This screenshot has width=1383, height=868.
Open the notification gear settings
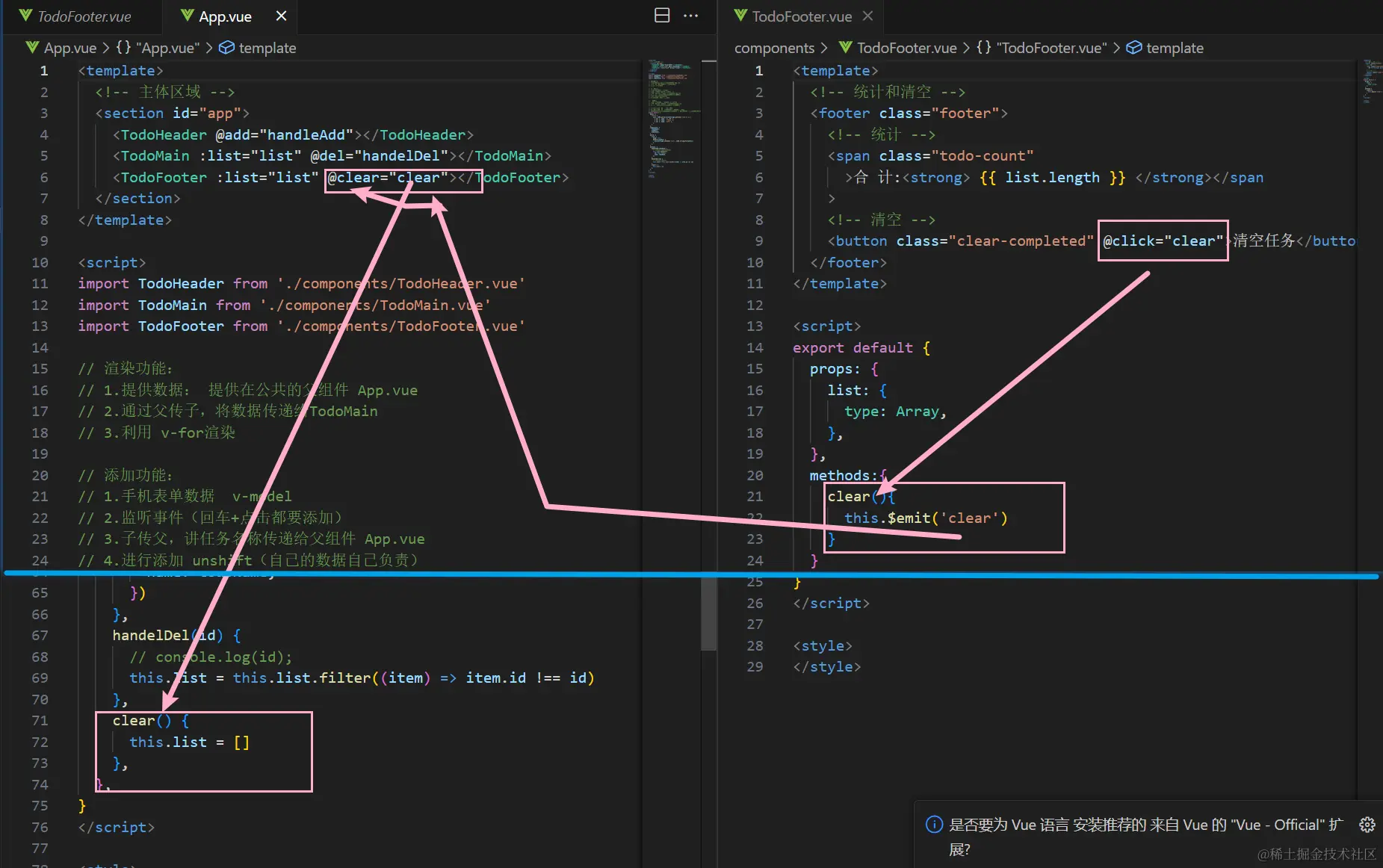[x=1367, y=825]
